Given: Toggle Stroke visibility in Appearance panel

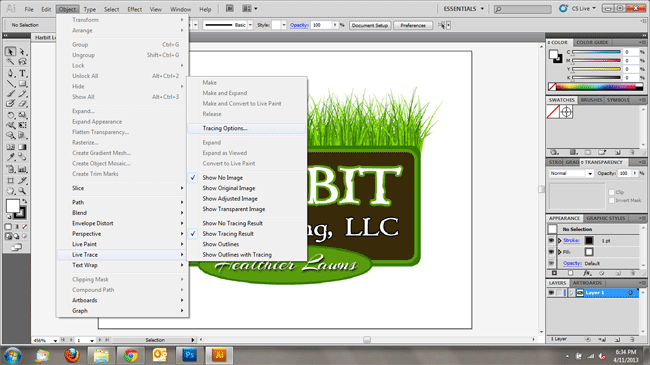Looking at the screenshot, I should click(x=551, y=241).
